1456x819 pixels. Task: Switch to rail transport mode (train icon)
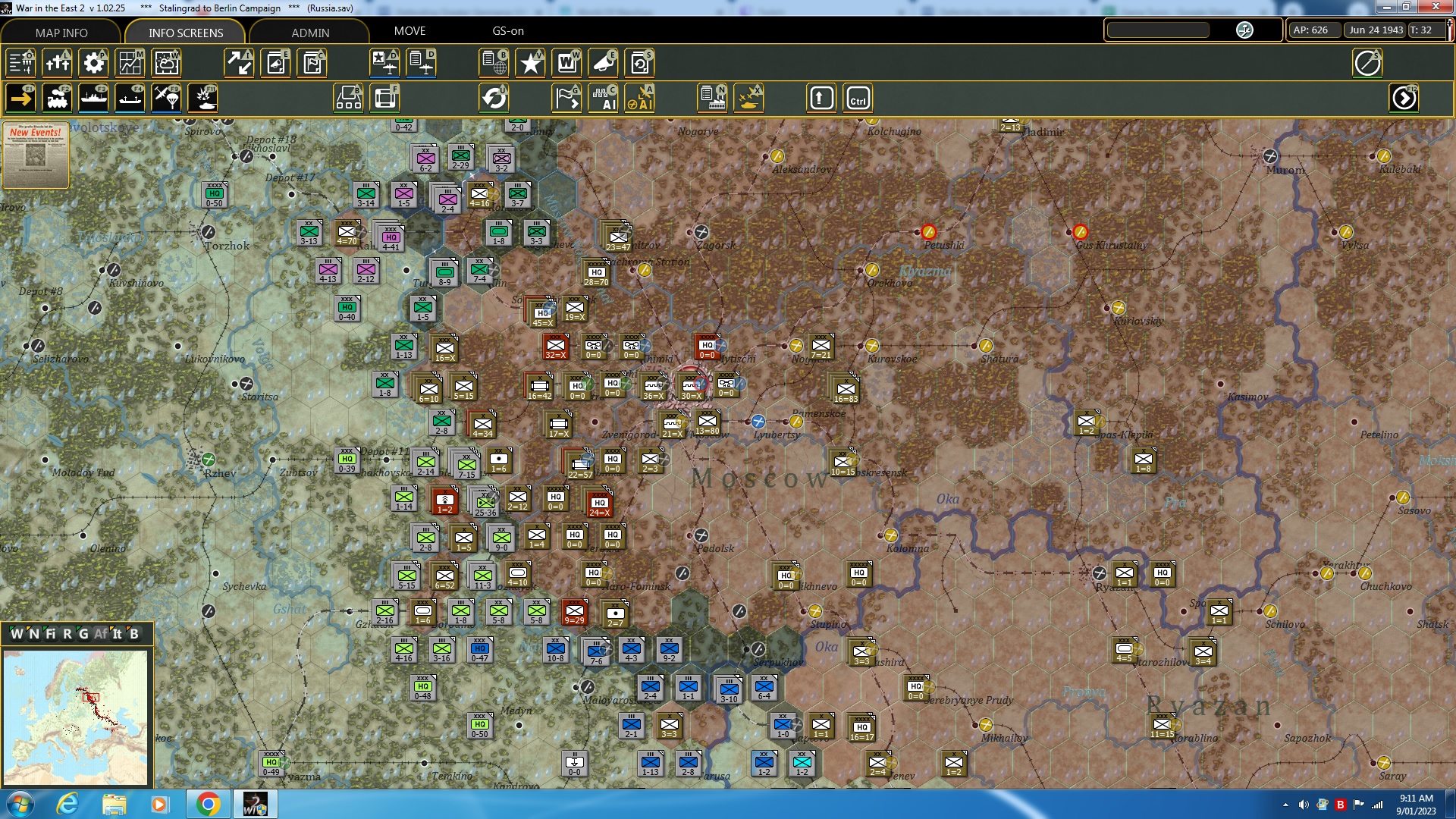[58, 98]
